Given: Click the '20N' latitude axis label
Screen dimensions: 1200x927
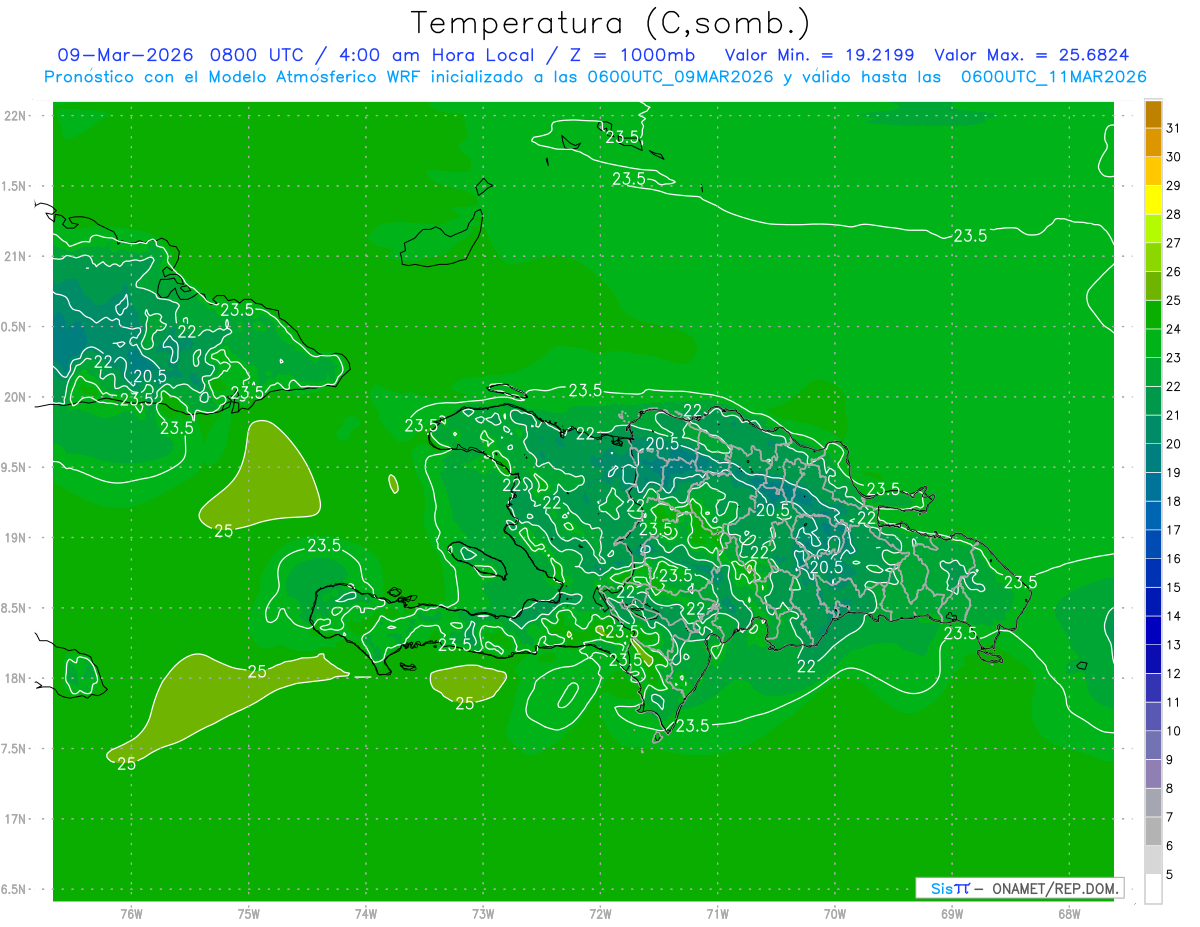Looking at the screenshot, I should (15, 397).
